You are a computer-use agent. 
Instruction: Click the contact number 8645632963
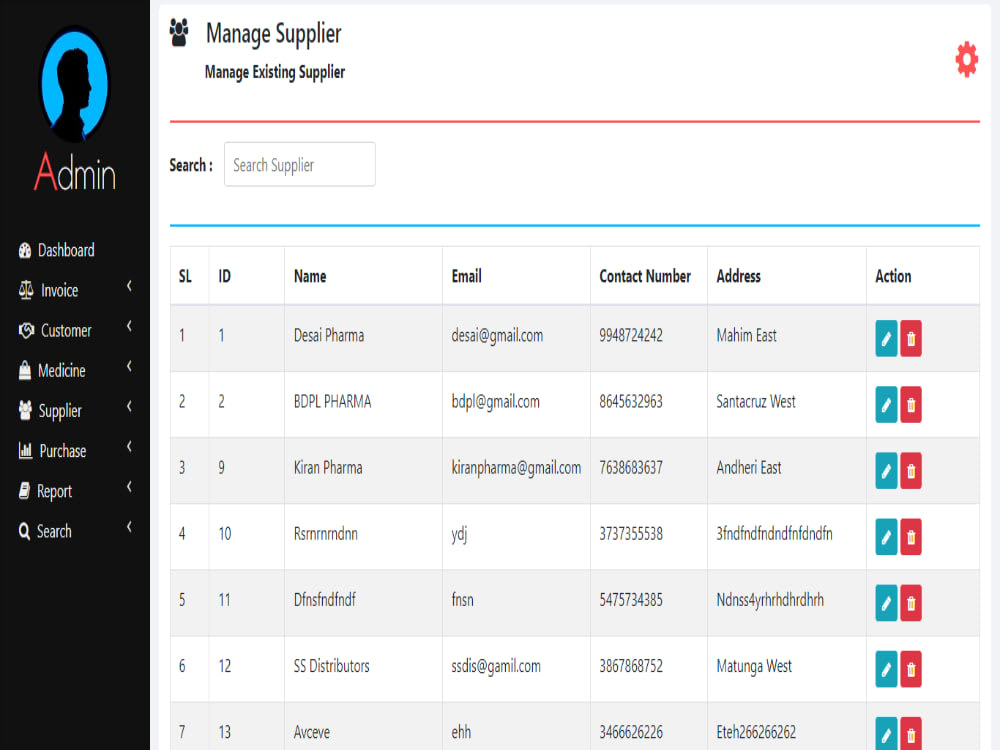(x=631, y=402)
